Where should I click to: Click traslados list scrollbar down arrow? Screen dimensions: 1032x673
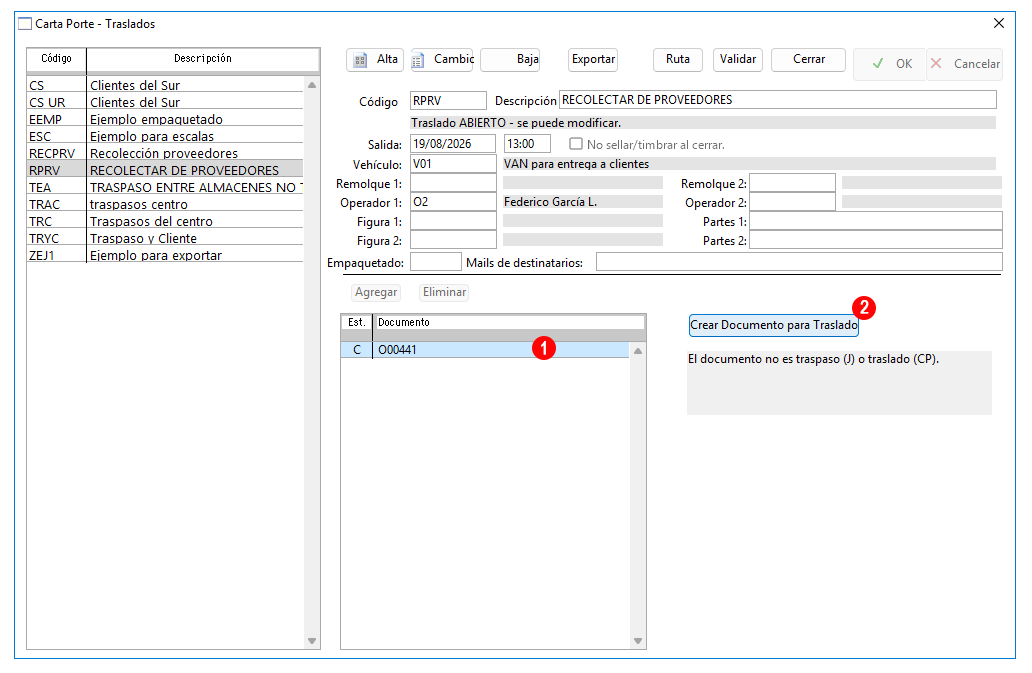tap(312, 641)
